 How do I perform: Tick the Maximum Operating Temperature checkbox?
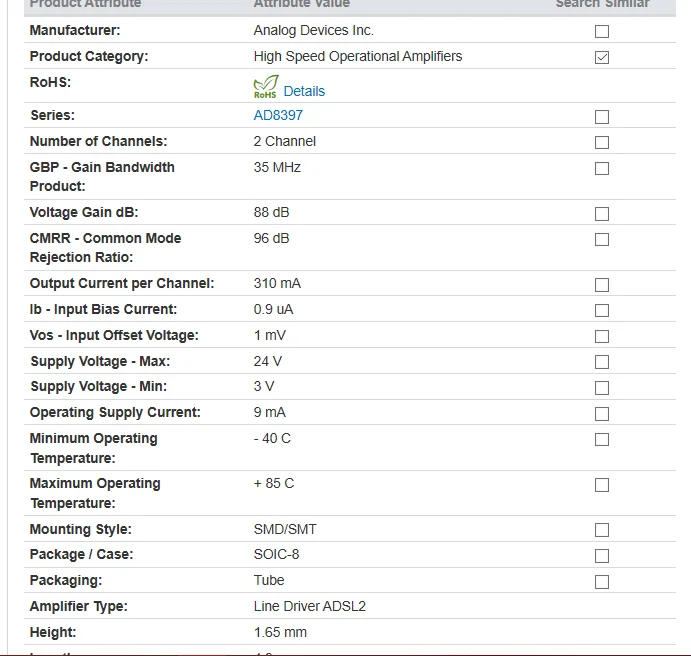pos(602,485)
